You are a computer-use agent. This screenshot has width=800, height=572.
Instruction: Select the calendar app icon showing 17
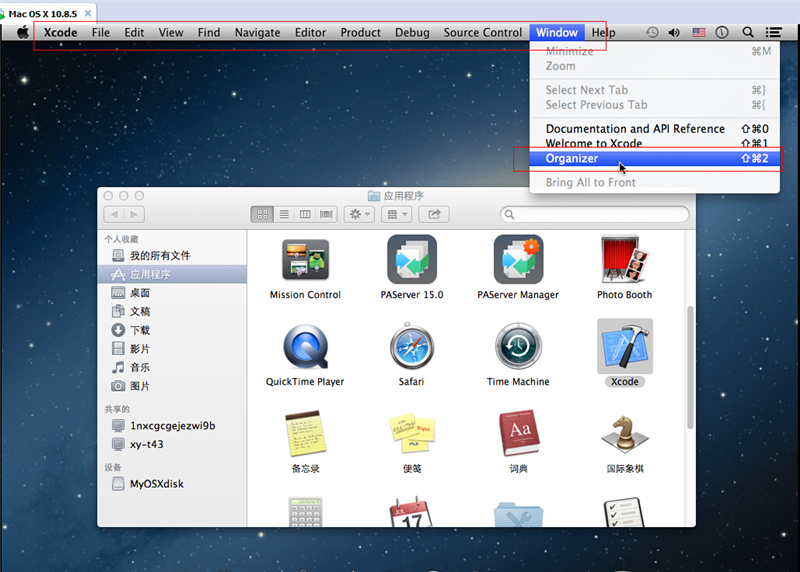(411, 512)
